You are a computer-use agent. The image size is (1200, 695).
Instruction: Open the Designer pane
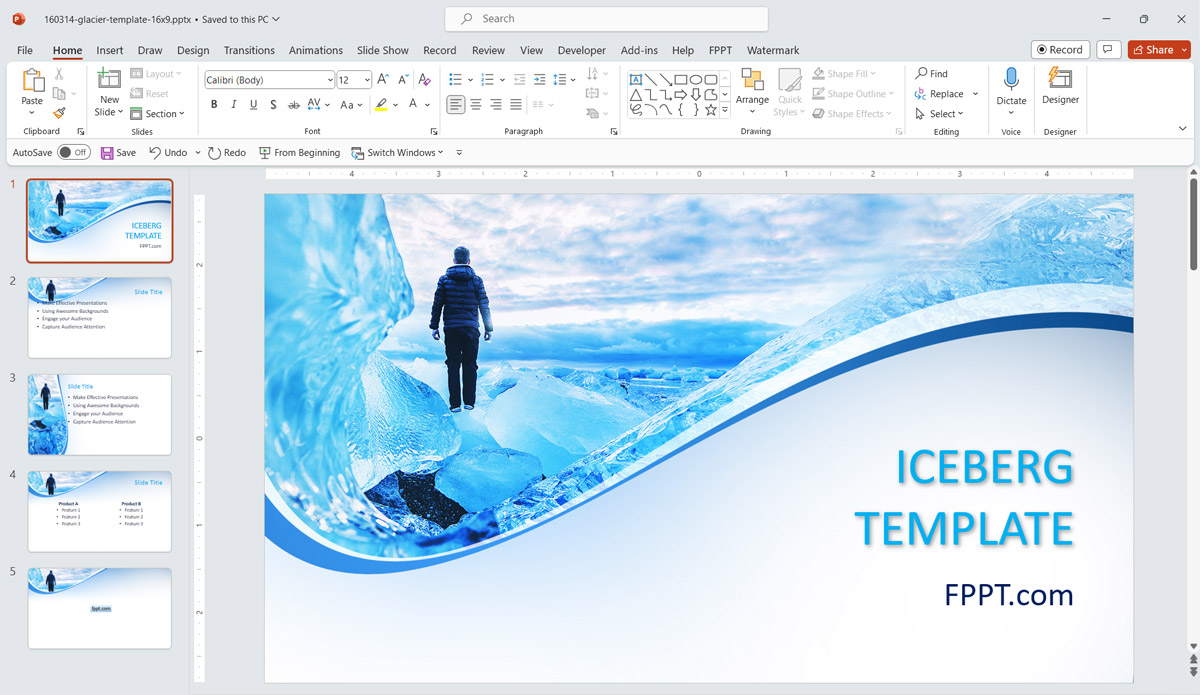[x=1060, y=86]
